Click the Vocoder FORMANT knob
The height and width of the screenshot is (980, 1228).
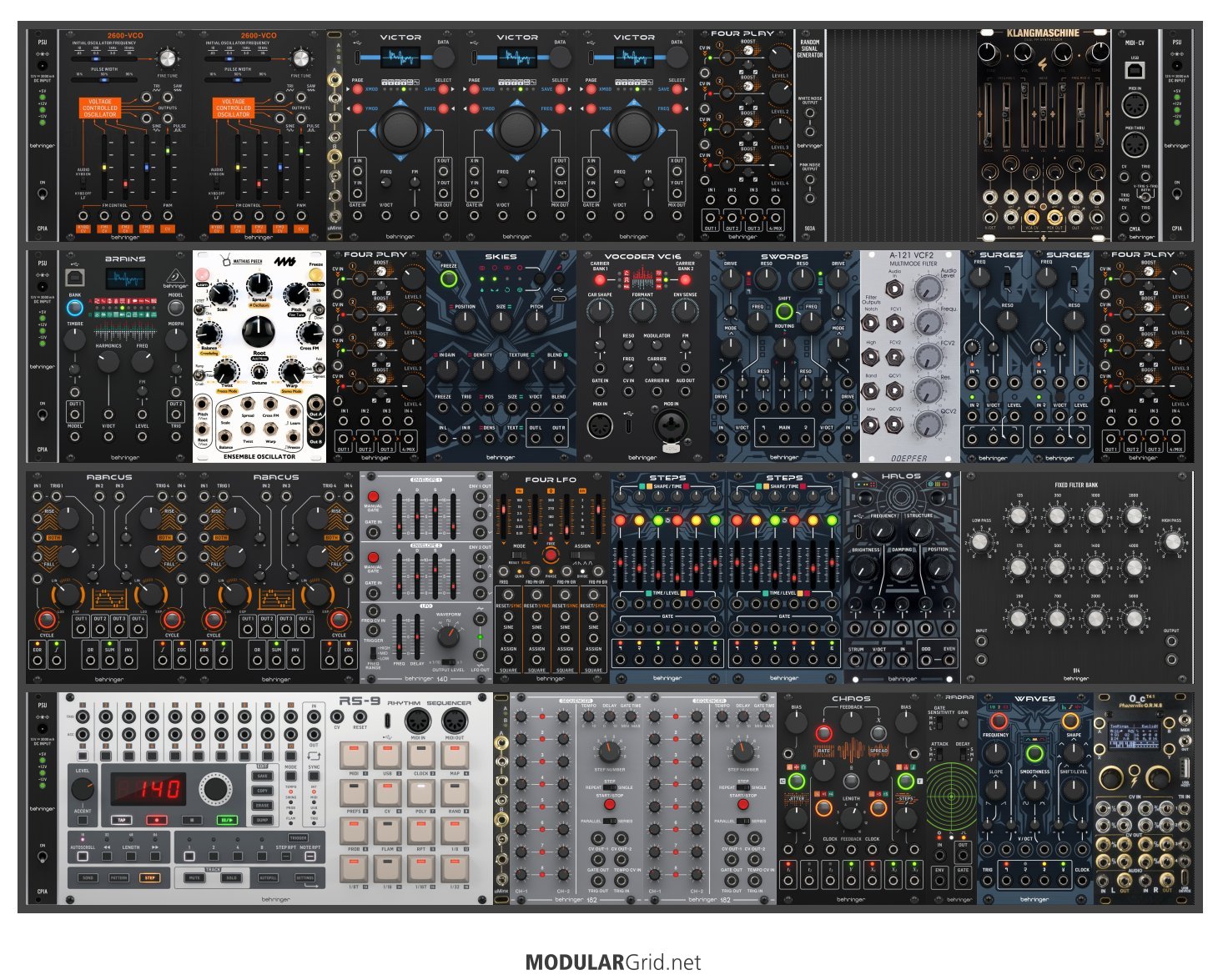pos(642,311)
